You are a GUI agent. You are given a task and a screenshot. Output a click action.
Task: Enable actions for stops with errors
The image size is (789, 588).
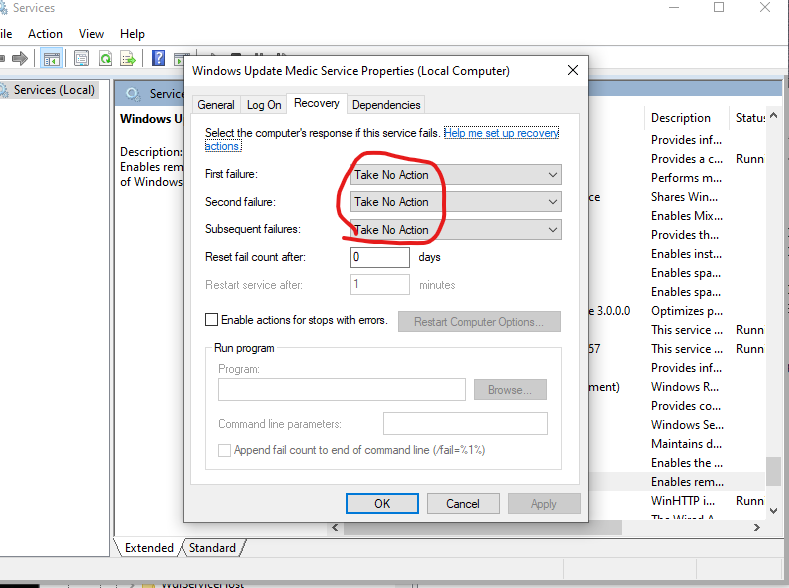point(211,320)
